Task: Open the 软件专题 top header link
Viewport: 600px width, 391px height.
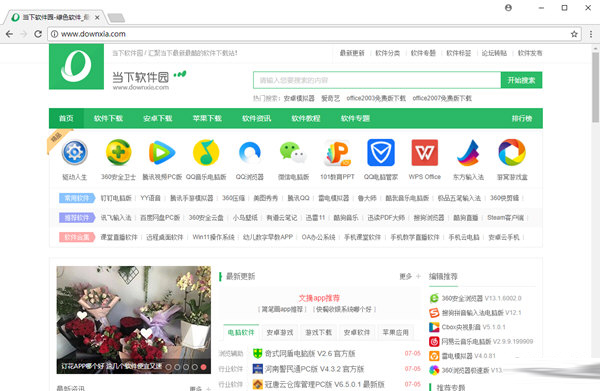Action: tap(423, 53)
